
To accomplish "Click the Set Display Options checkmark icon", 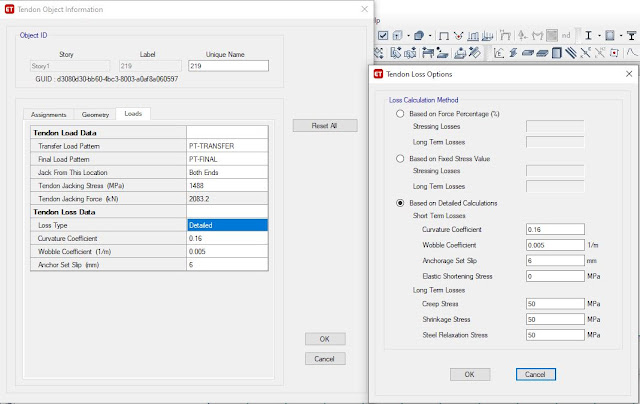I will [x=383, y=36].
